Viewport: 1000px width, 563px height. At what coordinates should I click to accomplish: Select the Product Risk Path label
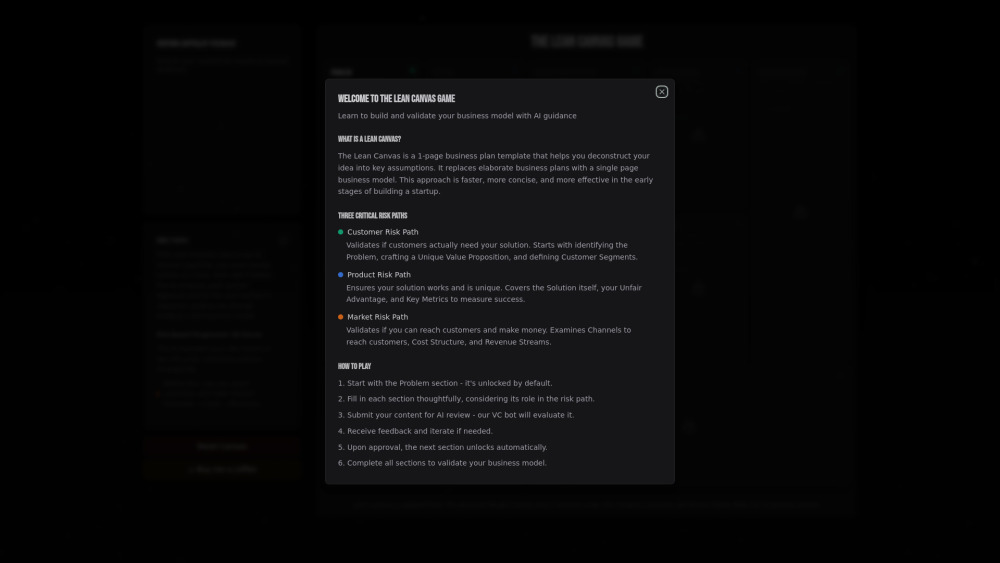(x=378, y=275)
